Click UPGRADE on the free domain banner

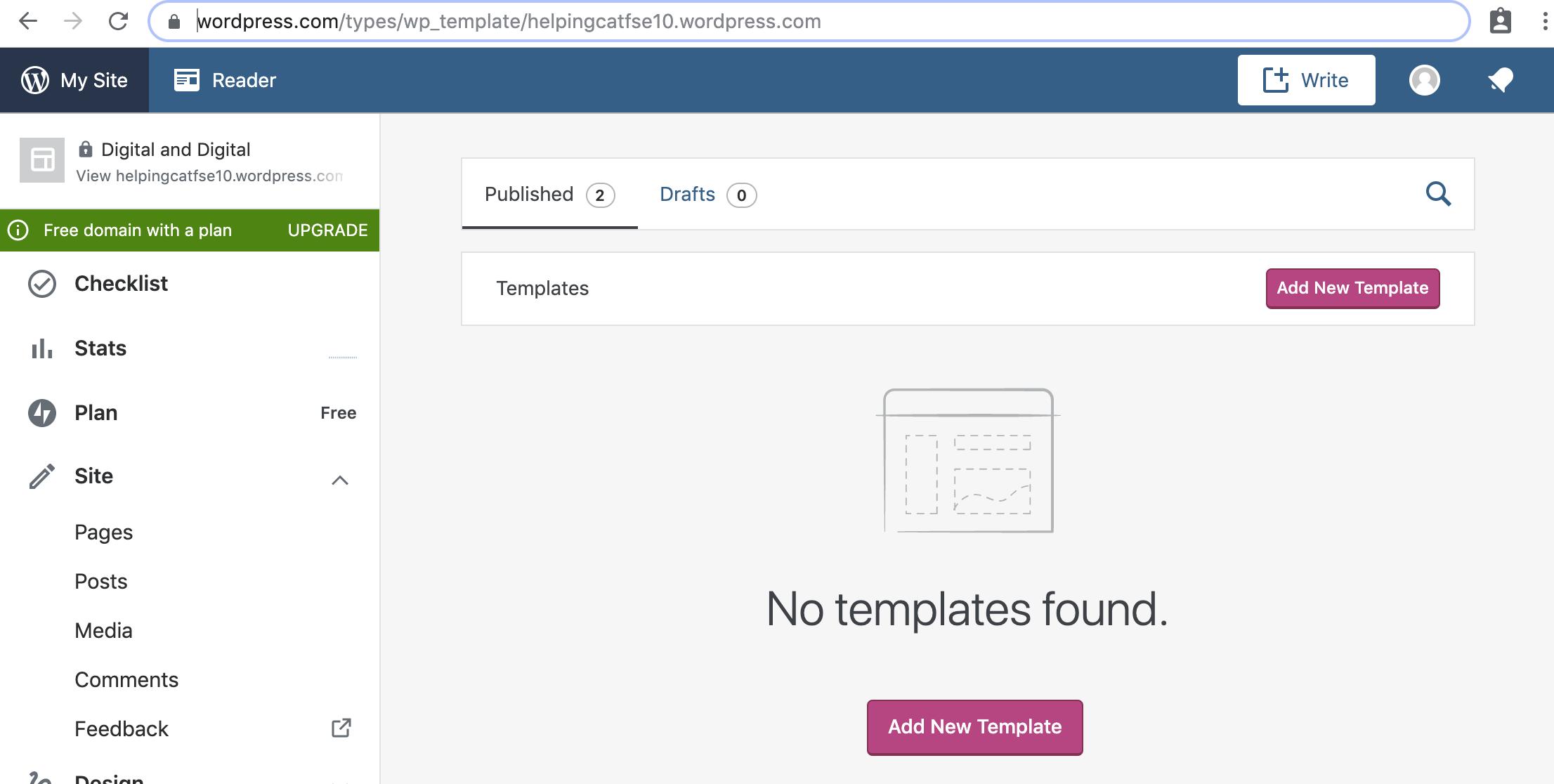click(327, 230)
